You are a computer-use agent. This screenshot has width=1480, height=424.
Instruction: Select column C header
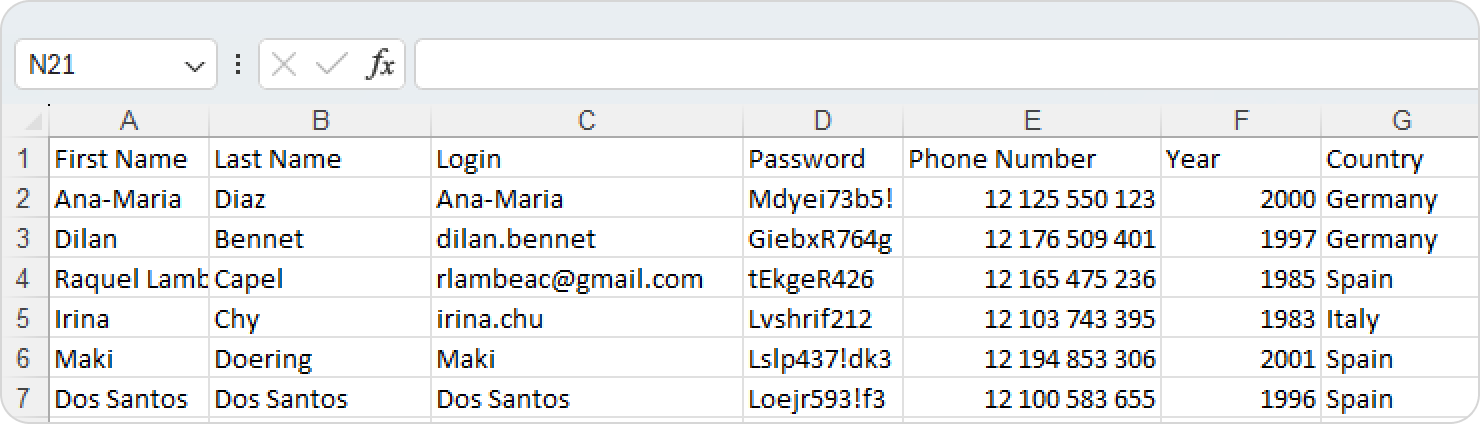click(586, 121)
